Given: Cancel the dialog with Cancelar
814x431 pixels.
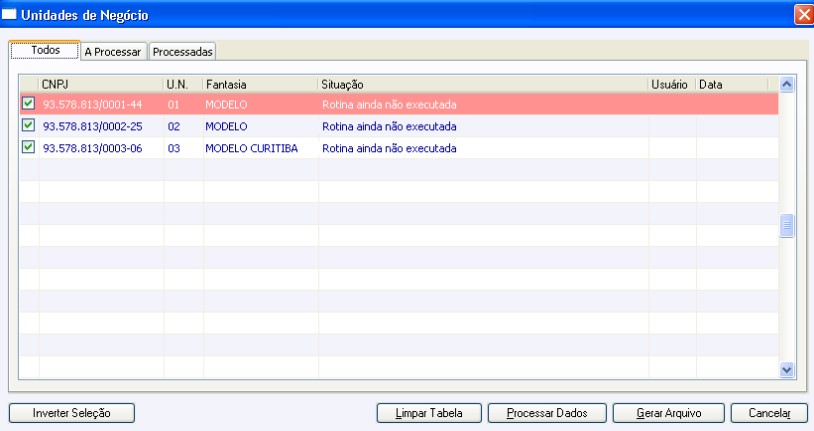Looking at the screenshot, I should 769,413.
